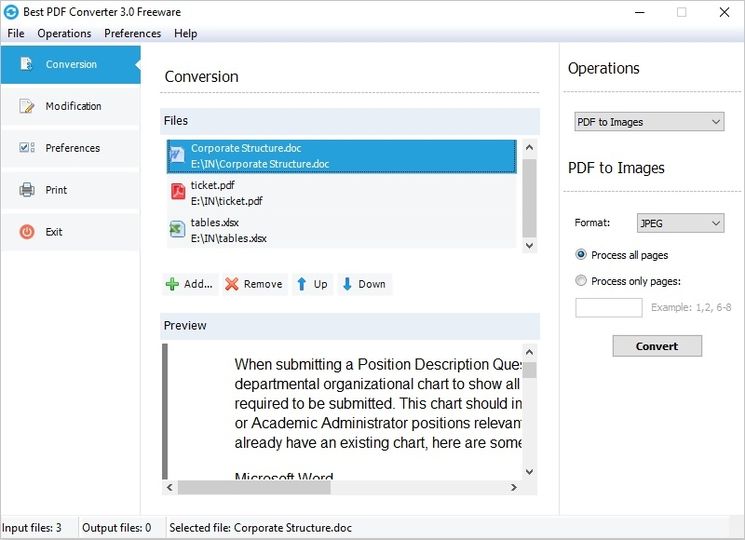Open the JPEG Format dropdown
Screen dimensions: 745x540
click(680, 223)
